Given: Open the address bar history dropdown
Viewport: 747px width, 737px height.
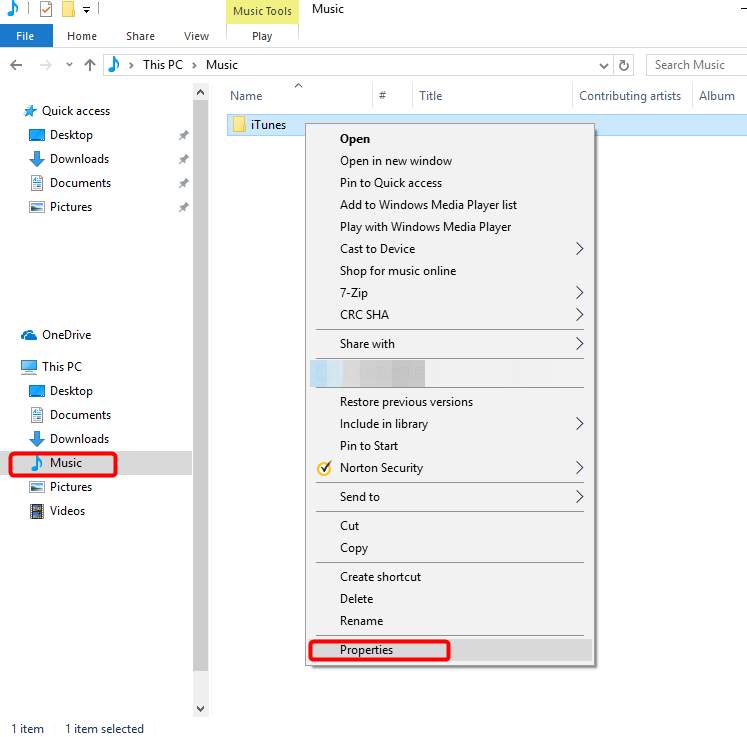Looking at the screenshot, I should pyautogui.click(x=604, y=65).
